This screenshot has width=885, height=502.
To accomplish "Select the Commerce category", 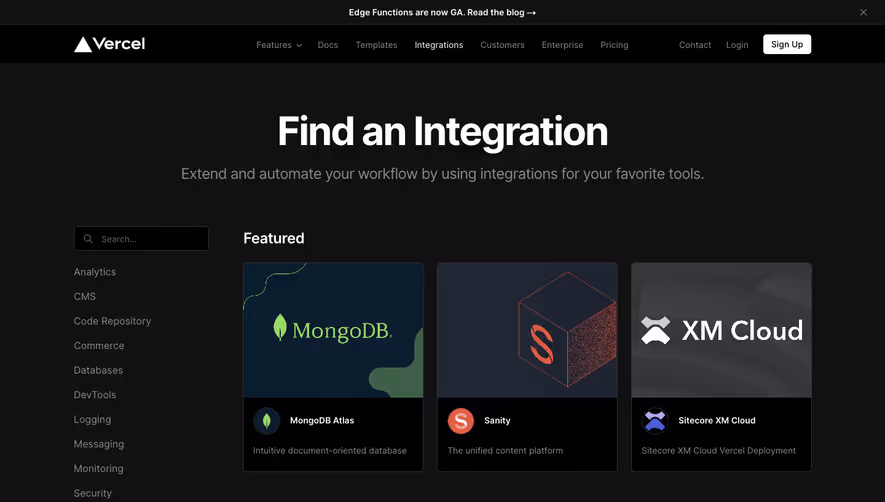I will coord(99,346).
